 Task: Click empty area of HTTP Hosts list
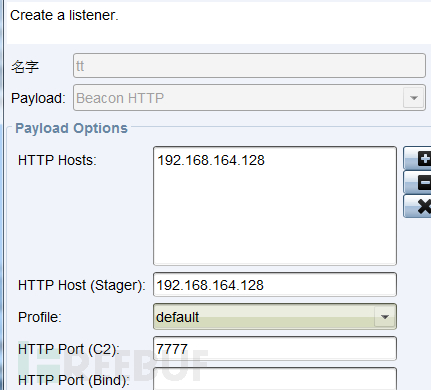click(x=275, y=220)
